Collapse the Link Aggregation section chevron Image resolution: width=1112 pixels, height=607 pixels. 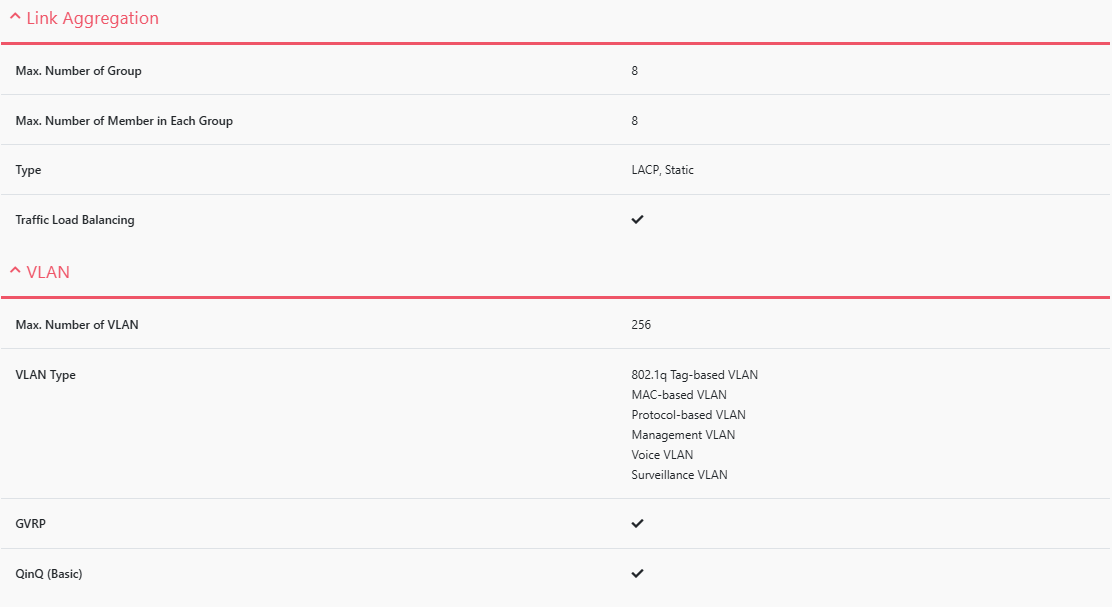[x=15, y=18]
